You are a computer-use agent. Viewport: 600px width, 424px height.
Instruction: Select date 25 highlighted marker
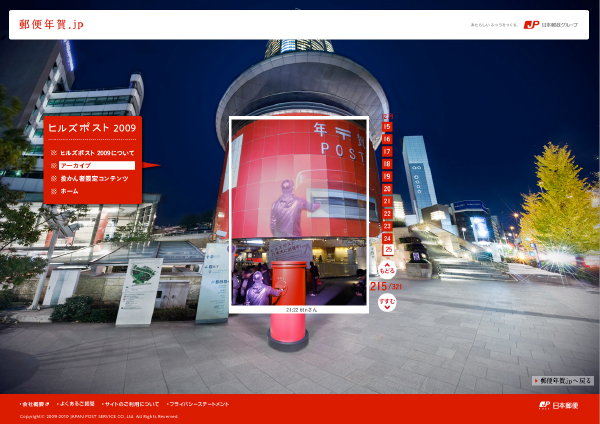pyautogui.click(x=387, y=250)
